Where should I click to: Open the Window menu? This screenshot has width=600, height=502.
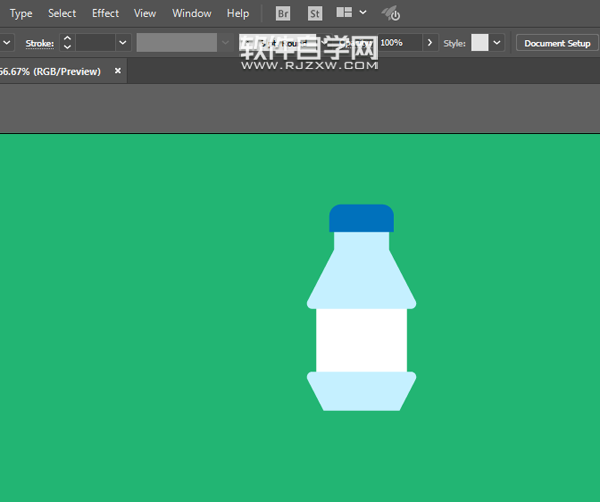point(191,14)
